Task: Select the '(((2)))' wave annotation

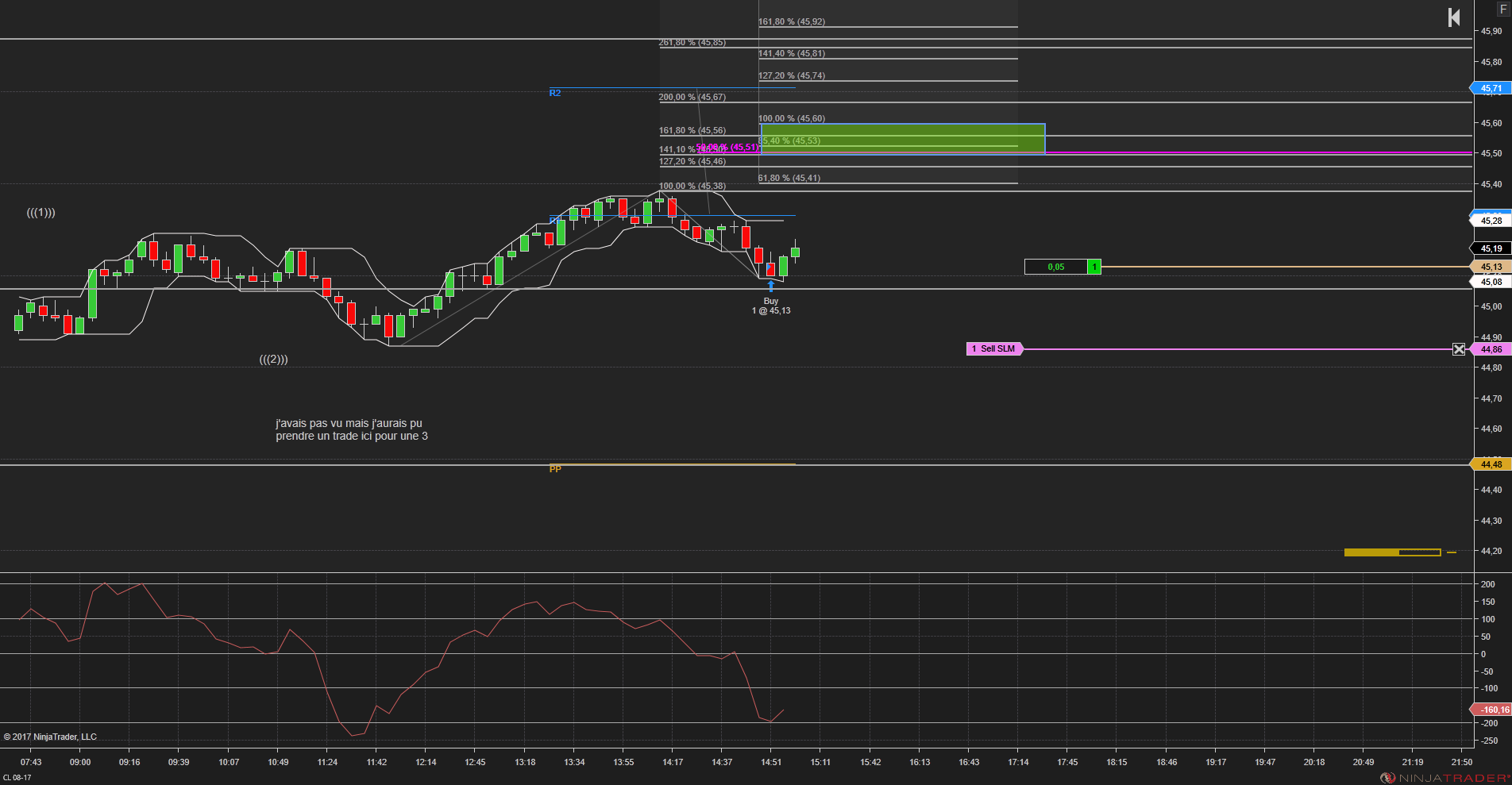Action: [x=274, y=360]
